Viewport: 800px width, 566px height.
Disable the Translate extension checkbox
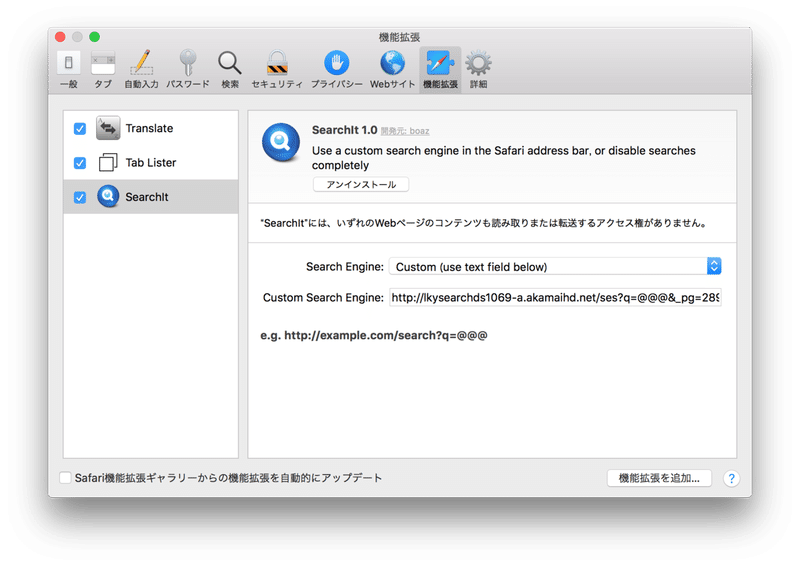[80, 129]
